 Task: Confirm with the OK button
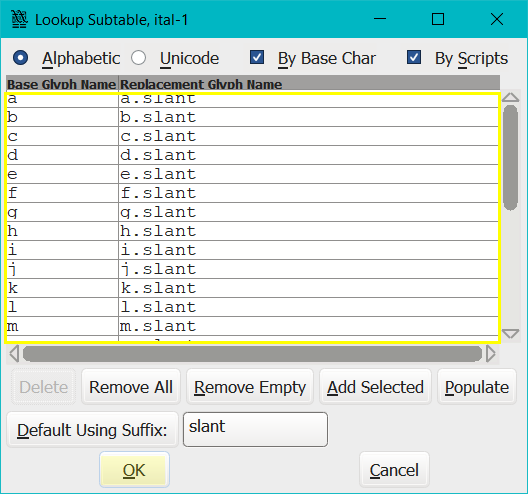(x=134, y=470)
